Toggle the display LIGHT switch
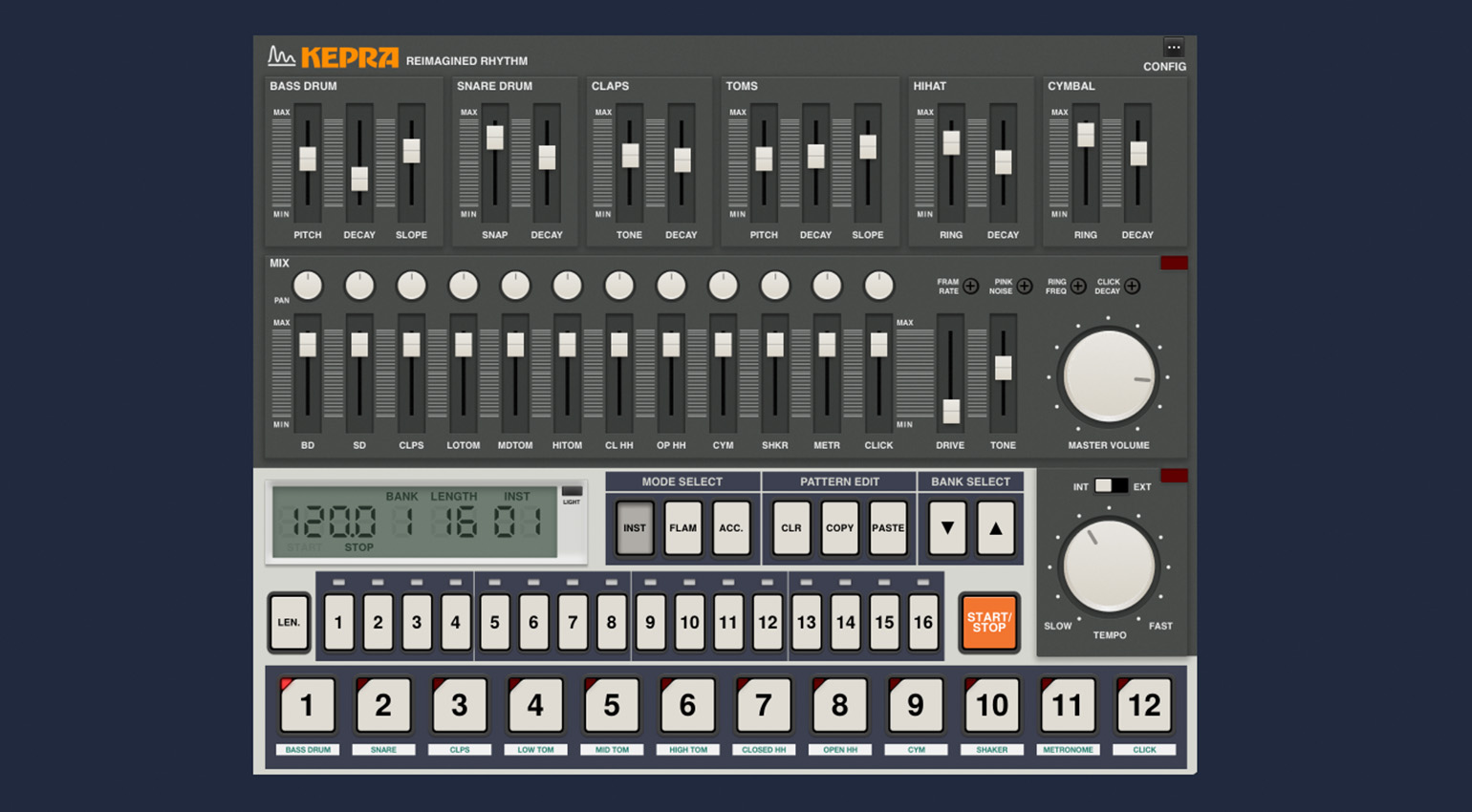Viewport: 1472px width, 812px height. (x=572, y=491)
